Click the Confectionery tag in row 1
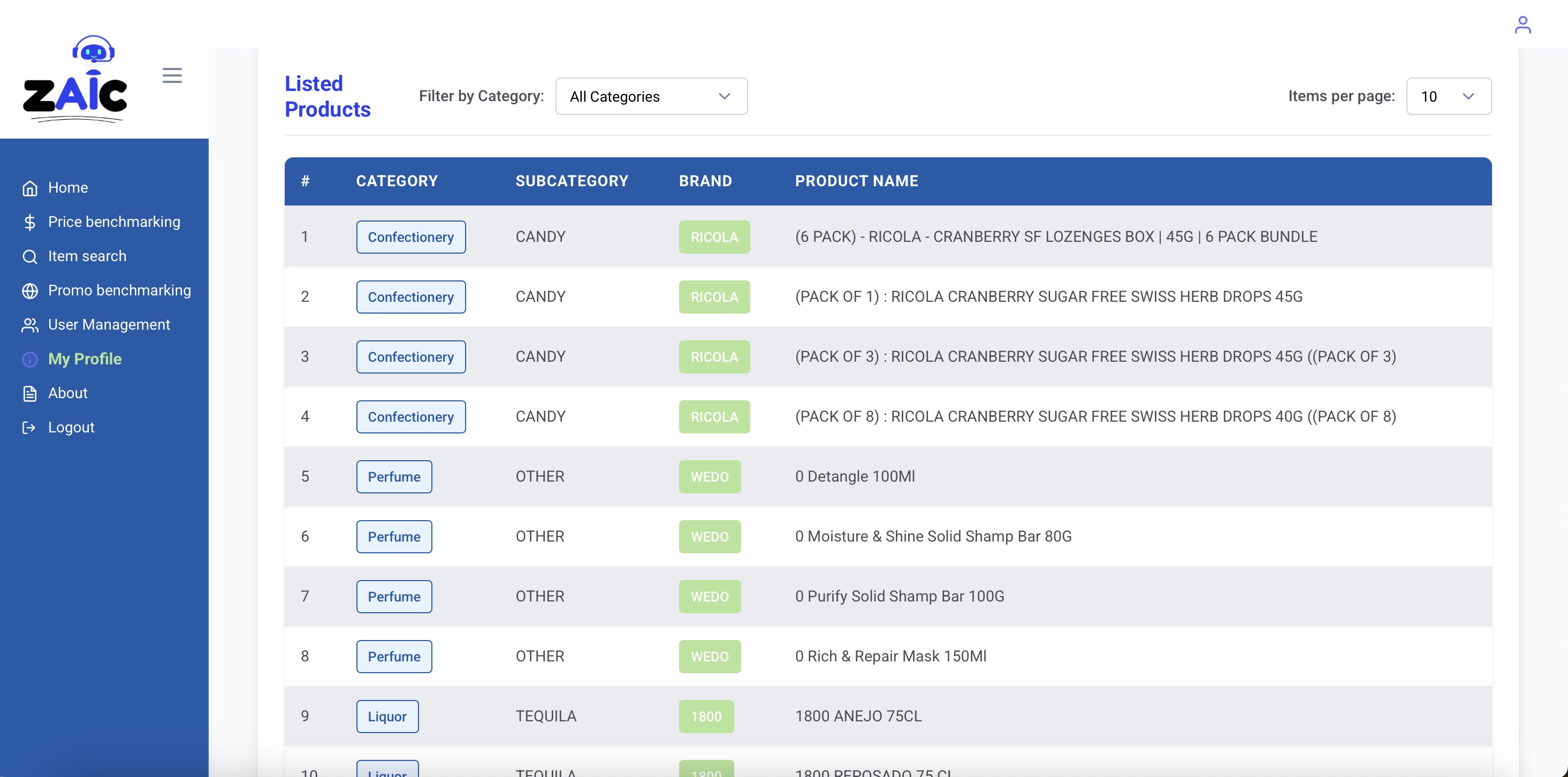Screen dimensions: 1568x777 410,237
